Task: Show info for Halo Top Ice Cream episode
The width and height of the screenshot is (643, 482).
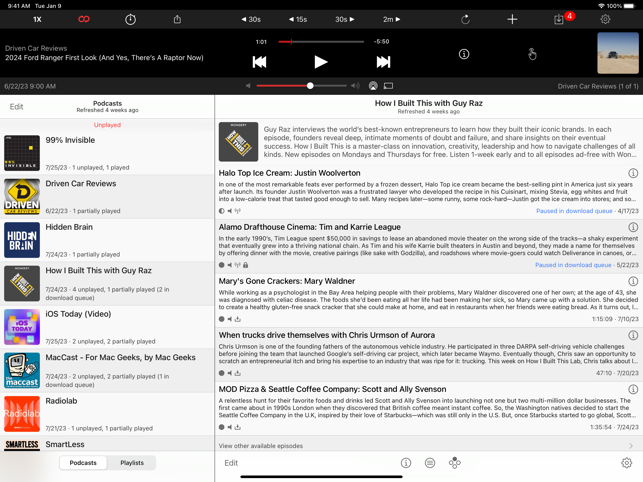Action: (x=633, y=173)
